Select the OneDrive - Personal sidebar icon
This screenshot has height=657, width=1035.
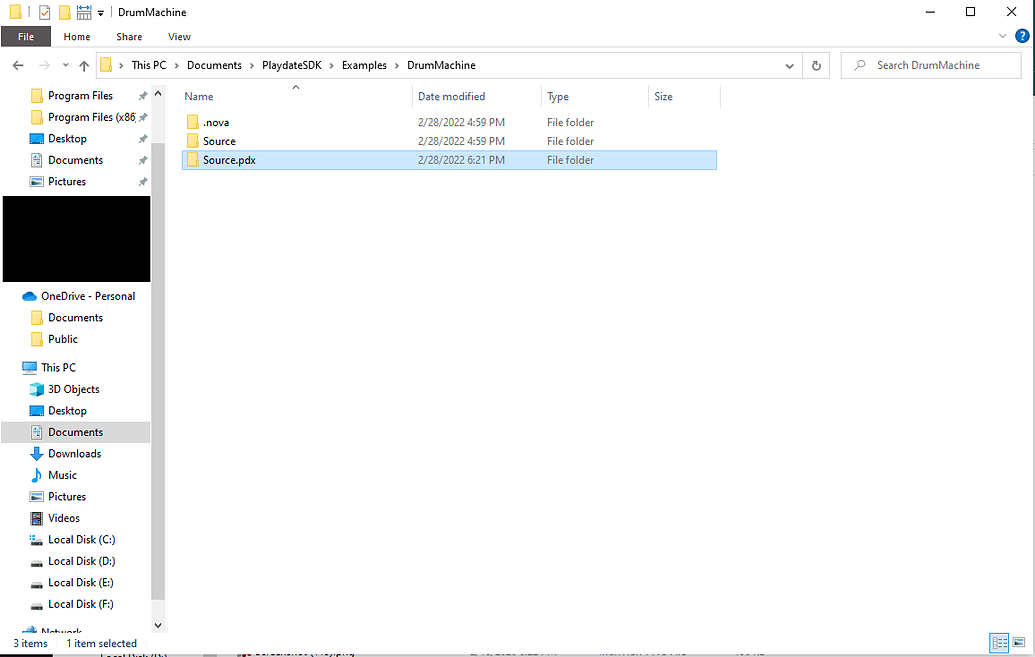pos(30,296)
